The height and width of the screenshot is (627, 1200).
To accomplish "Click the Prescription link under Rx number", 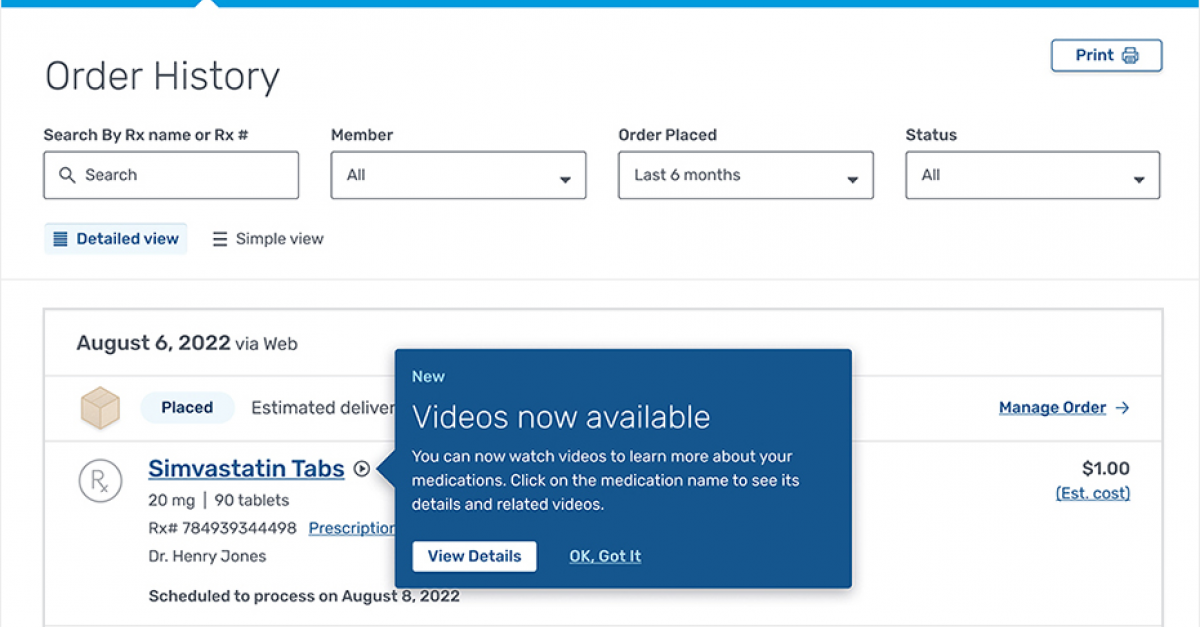I will point(352,528).
